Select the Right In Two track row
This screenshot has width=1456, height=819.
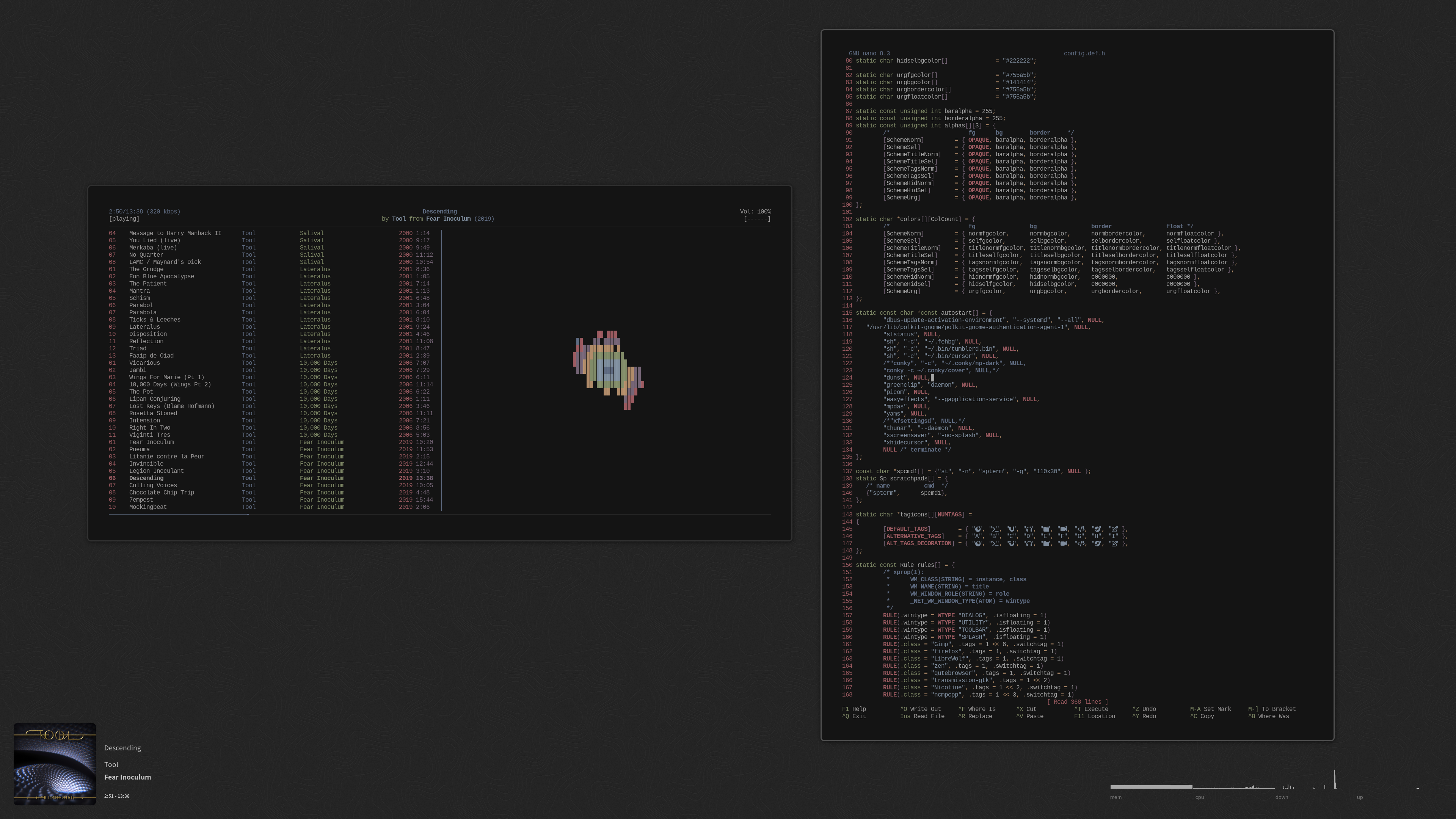pyautogui.click(x=271, y=428)
